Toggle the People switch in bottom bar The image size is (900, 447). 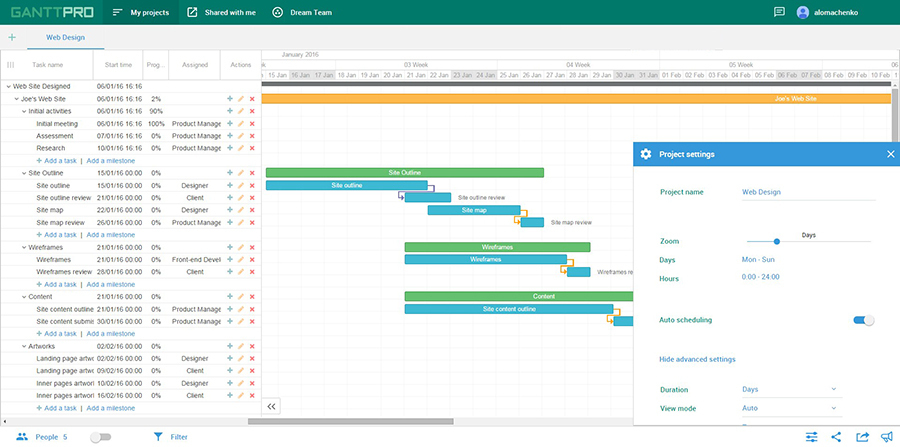[101, 437]
